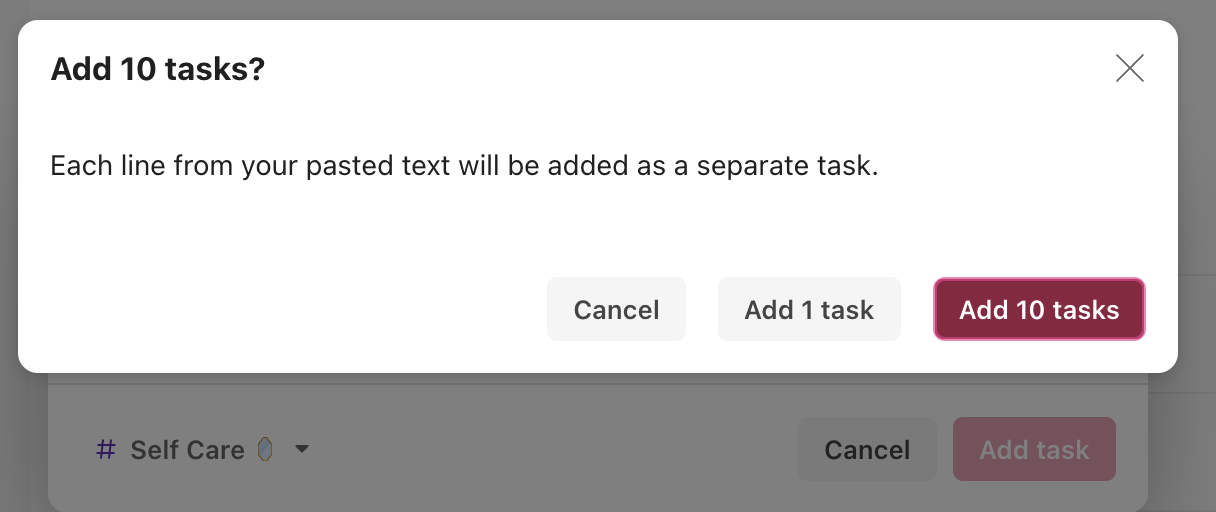1216x512 pixels.
Task: Click the "Add 10 tasks?" dialog heading
Action: 157,70
